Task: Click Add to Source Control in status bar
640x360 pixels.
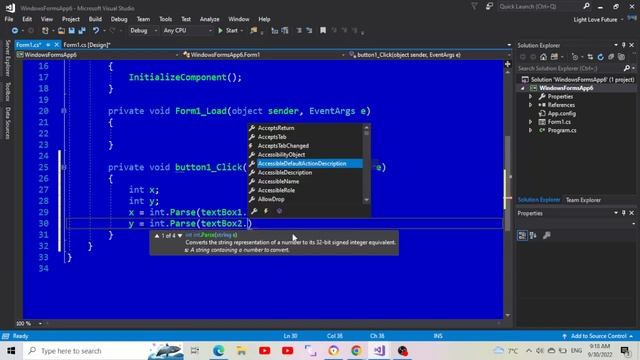Action: [598, 336]
